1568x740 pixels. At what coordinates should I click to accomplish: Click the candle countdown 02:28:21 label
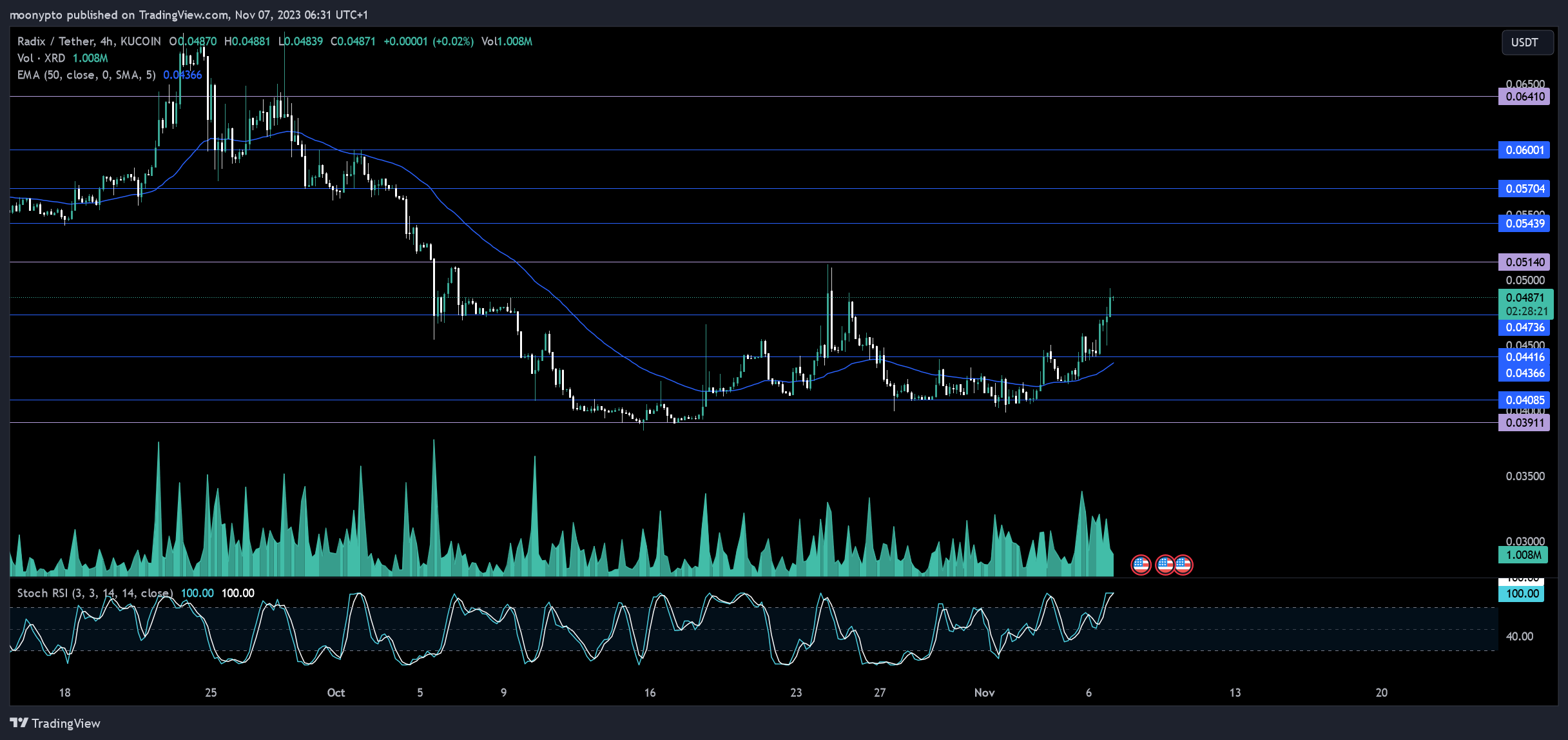1525,311
